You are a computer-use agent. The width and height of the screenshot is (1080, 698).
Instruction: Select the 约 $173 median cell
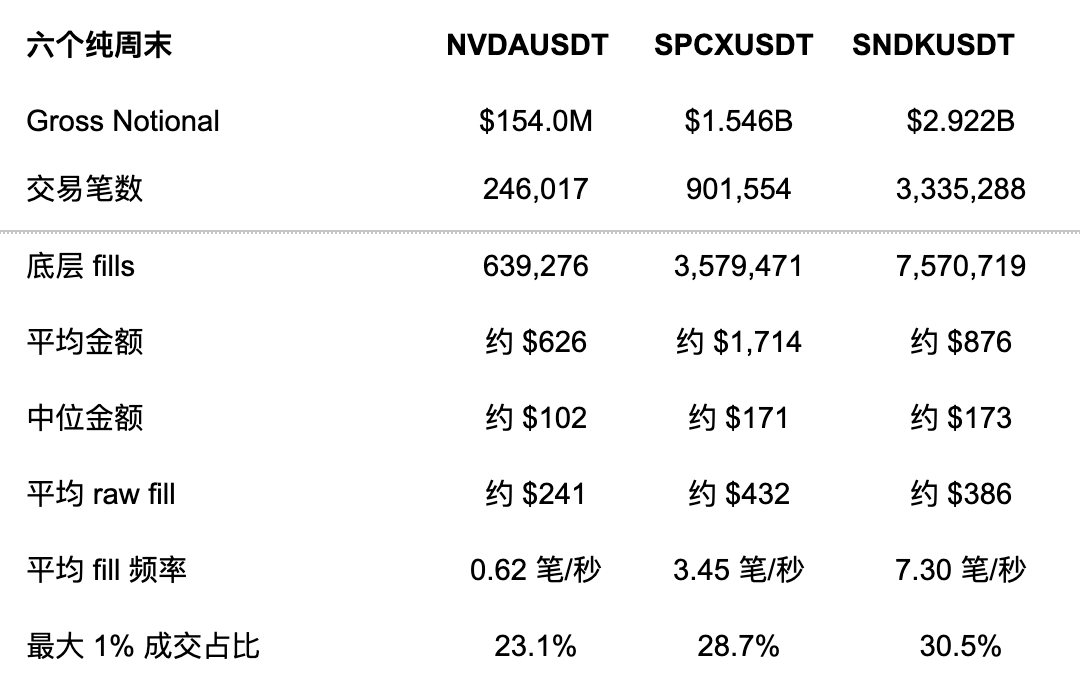pyautogui.click(x=960, y=418)
